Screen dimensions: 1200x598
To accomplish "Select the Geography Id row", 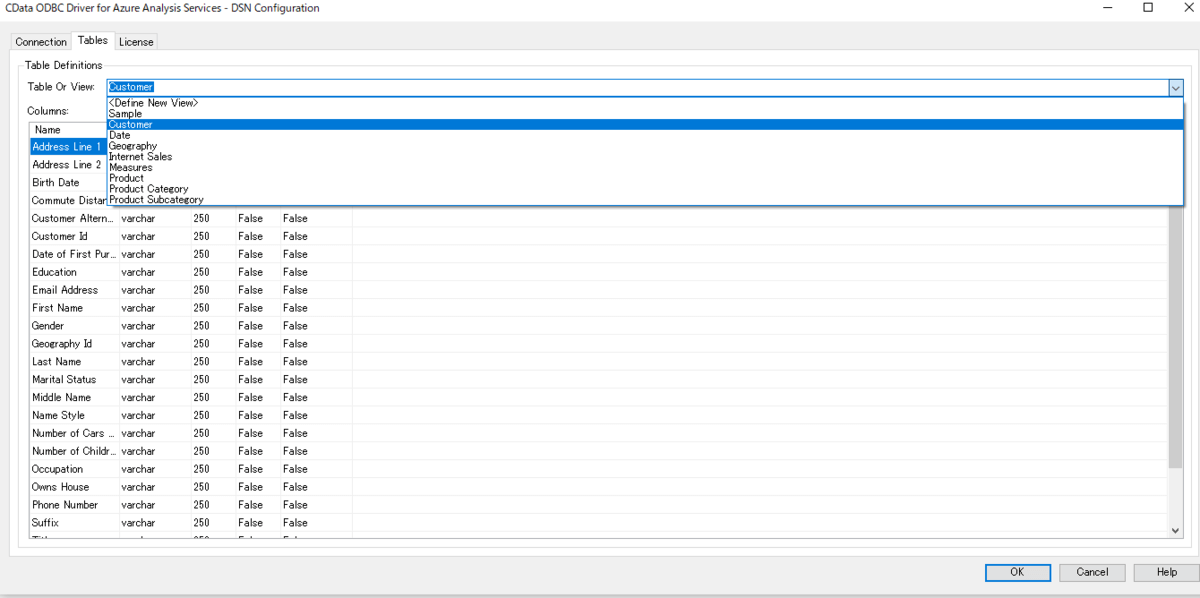I will 190,344.
